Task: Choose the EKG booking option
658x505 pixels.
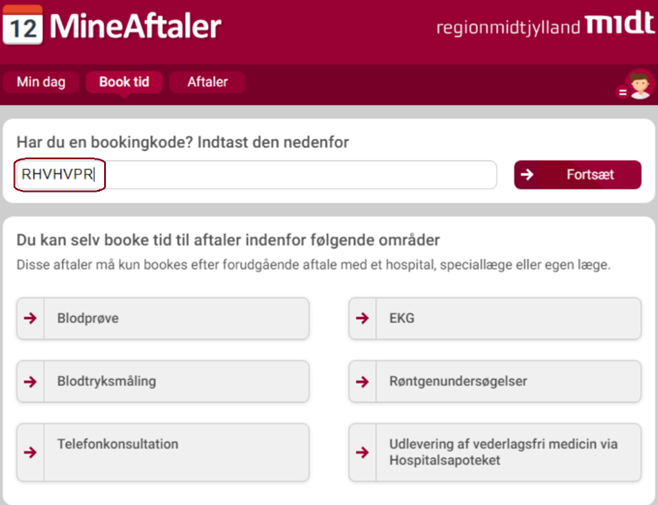Action: [x=507, y=319]
